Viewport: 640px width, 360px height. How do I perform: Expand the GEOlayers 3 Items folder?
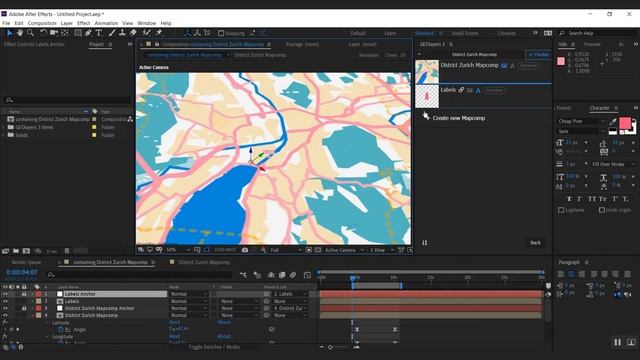point(4,127)
